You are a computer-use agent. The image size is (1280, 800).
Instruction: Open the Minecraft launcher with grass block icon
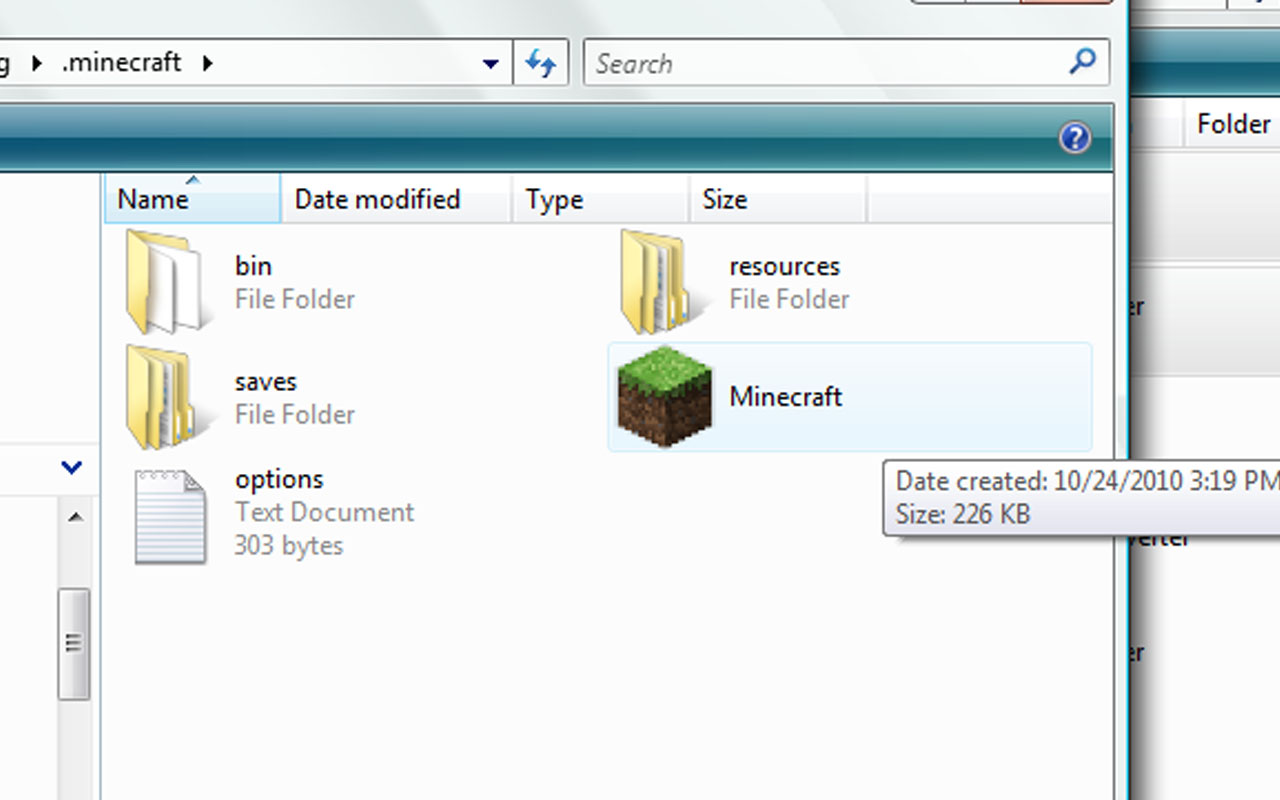[785, 396]
